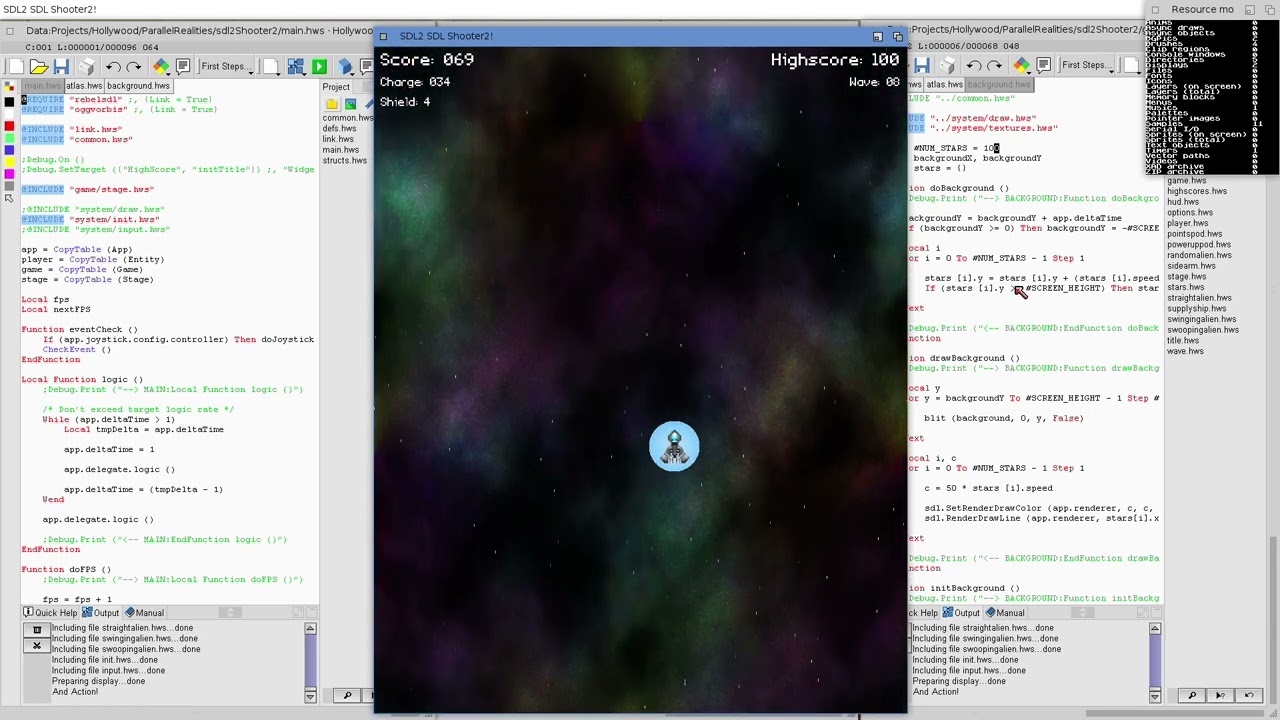Undo the last edit in right editor

(x=973, y=66)
